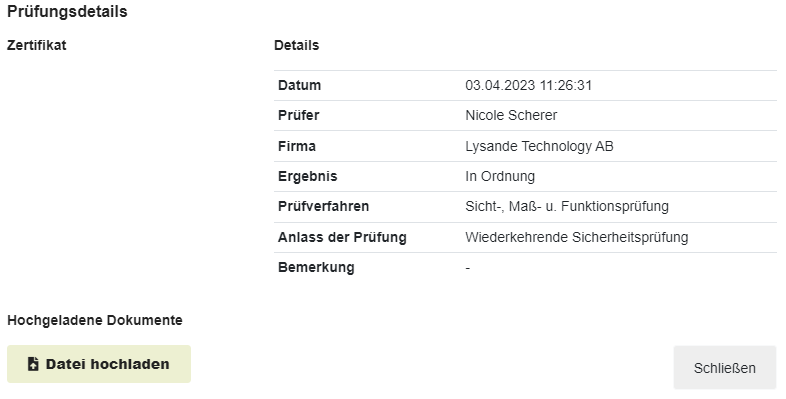This screenshot has width=786, height=399.
Task: Click Sicht-, Maß- u. Funktionsprüfung text
Action: coord(566,207)
